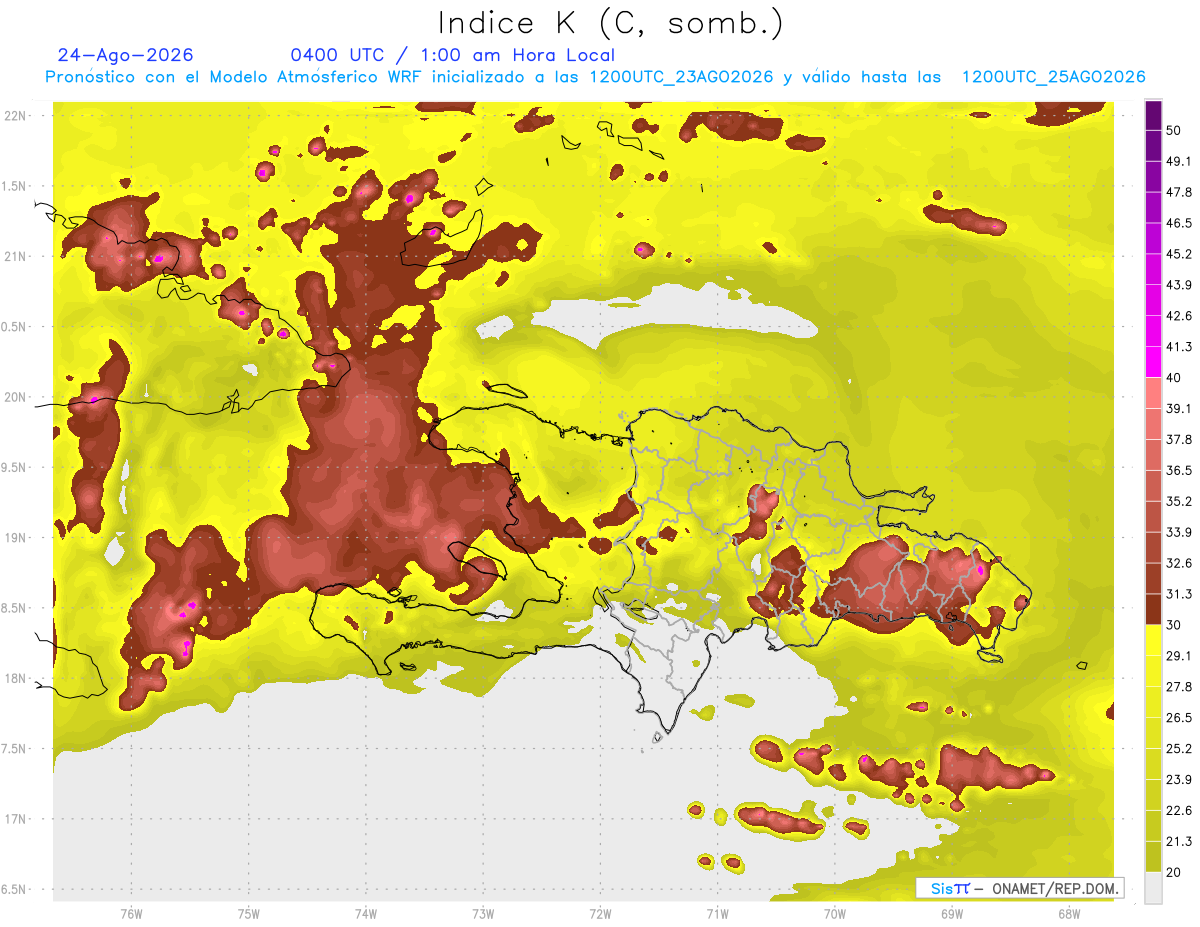This screenshot has width=1200, height=927.
Task: Click colorbar label "43.9"
Action: coord(1178,285)
